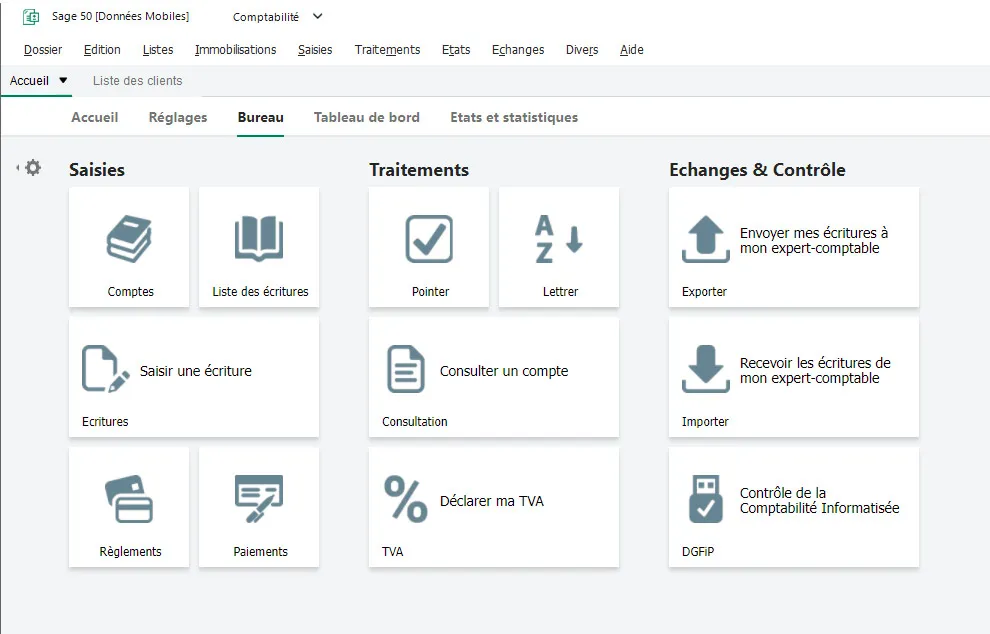The width and height of the screenshot is (990, 634).
Task: Switch to Liste des clients tab
Action: click(137, 81)
